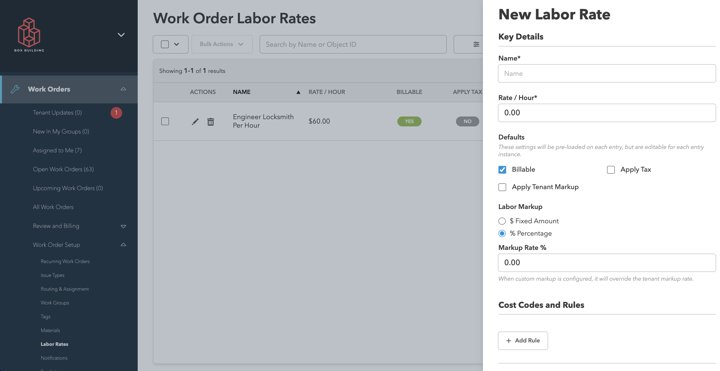Click the Box Building logo
The width and height of the screenshot is (720, 371).
(29, 35)
